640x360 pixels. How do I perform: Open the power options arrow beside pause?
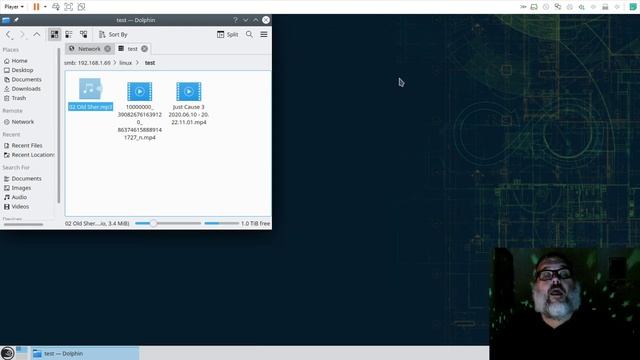[45, 7]
